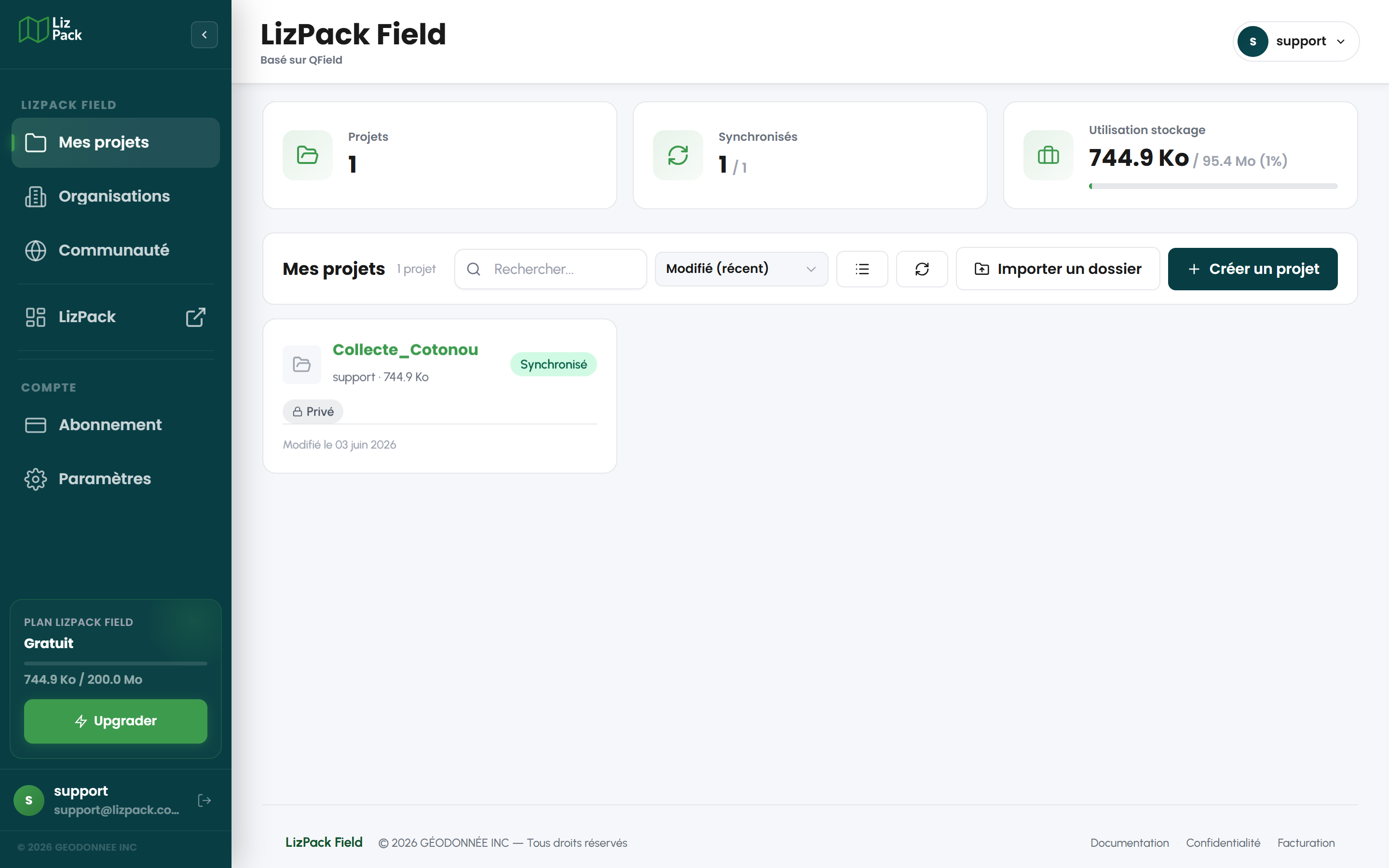Open Abonnement page
The height and width of the screenshot is (868, 1389).
(x=115, y=425)
